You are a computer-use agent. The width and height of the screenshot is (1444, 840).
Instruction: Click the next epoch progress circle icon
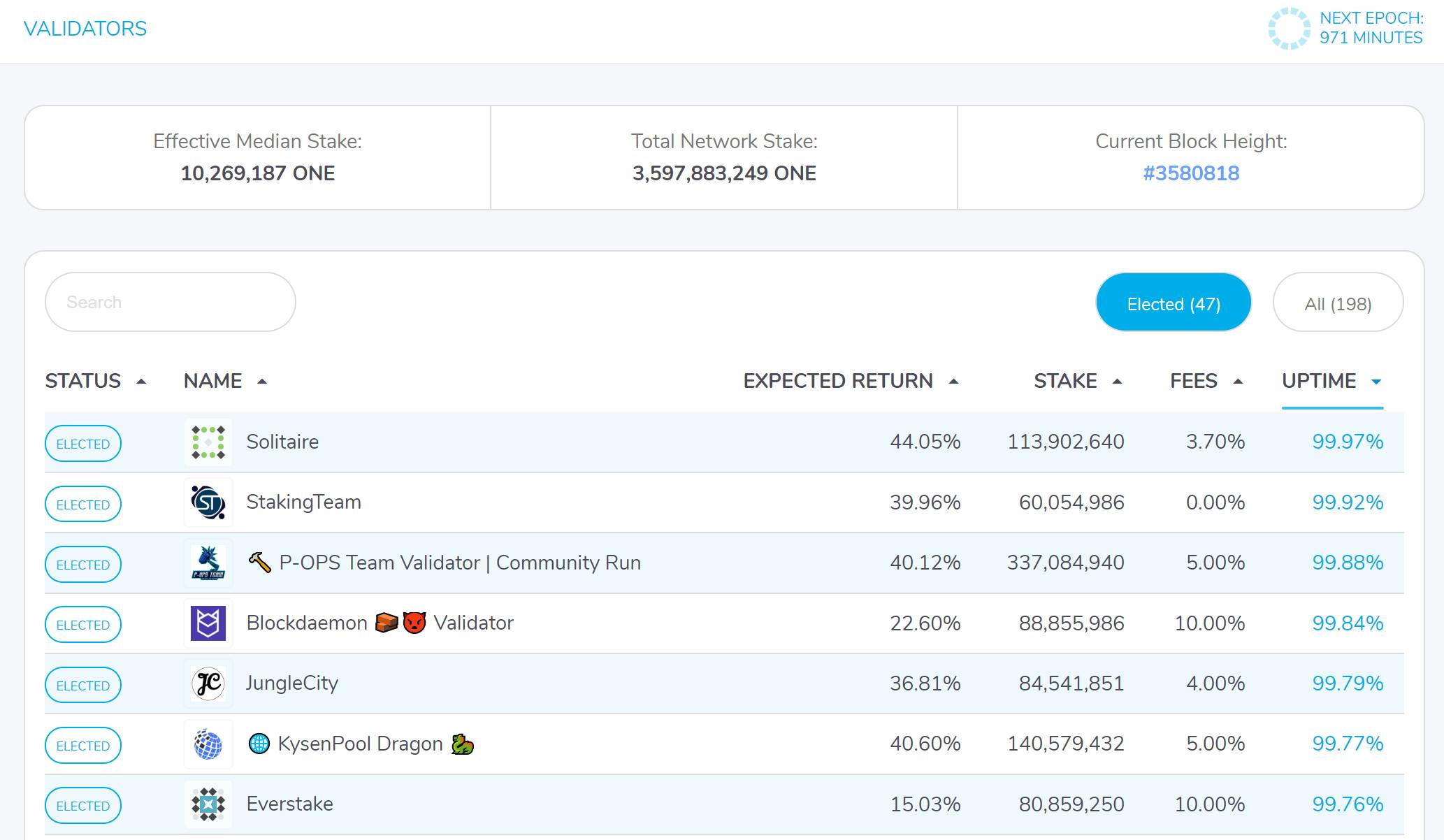1289,29
